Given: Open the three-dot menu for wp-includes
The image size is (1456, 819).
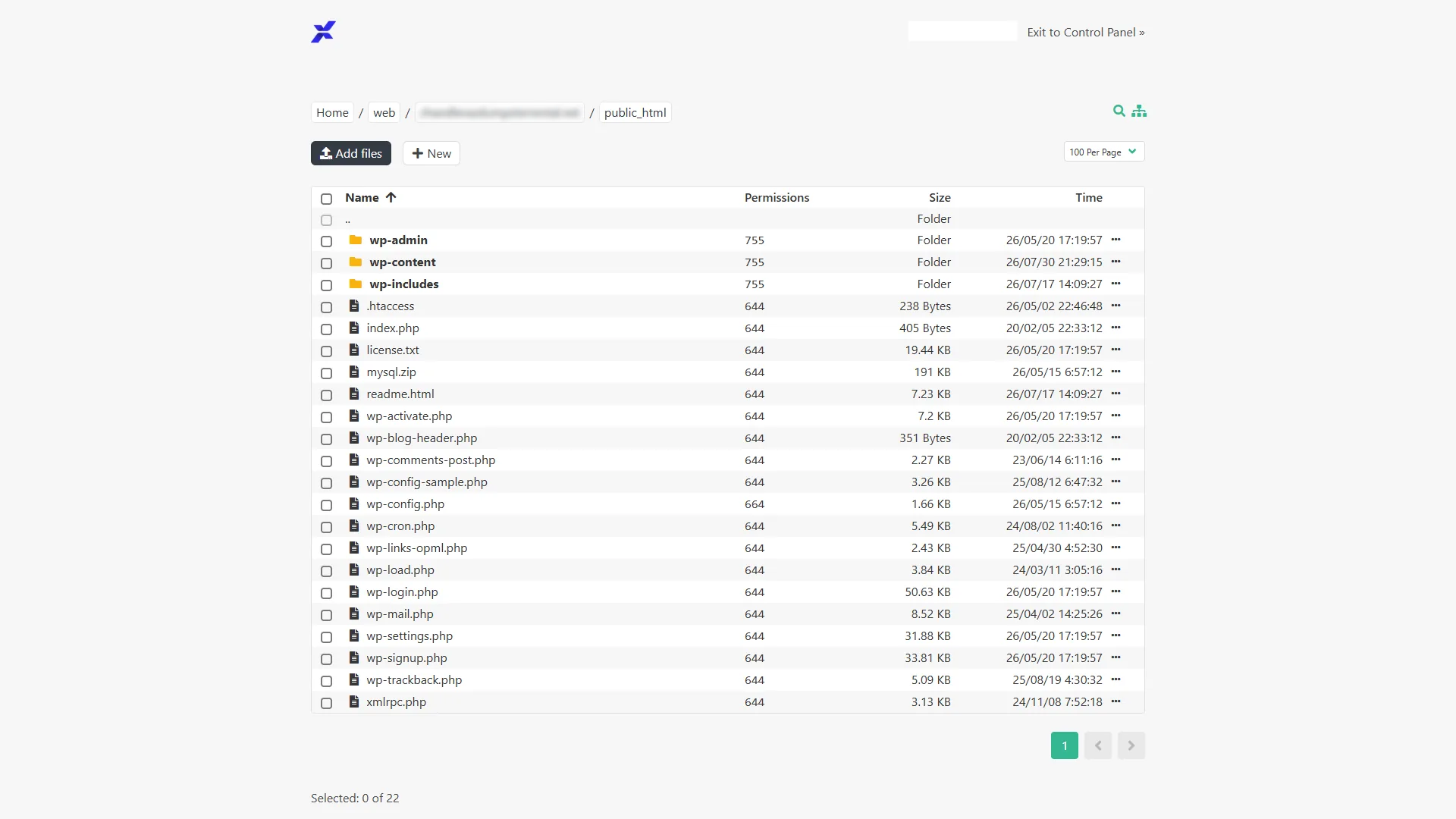Looking at the screenshot, I should pyautogui.click(x=1116, y=284).
